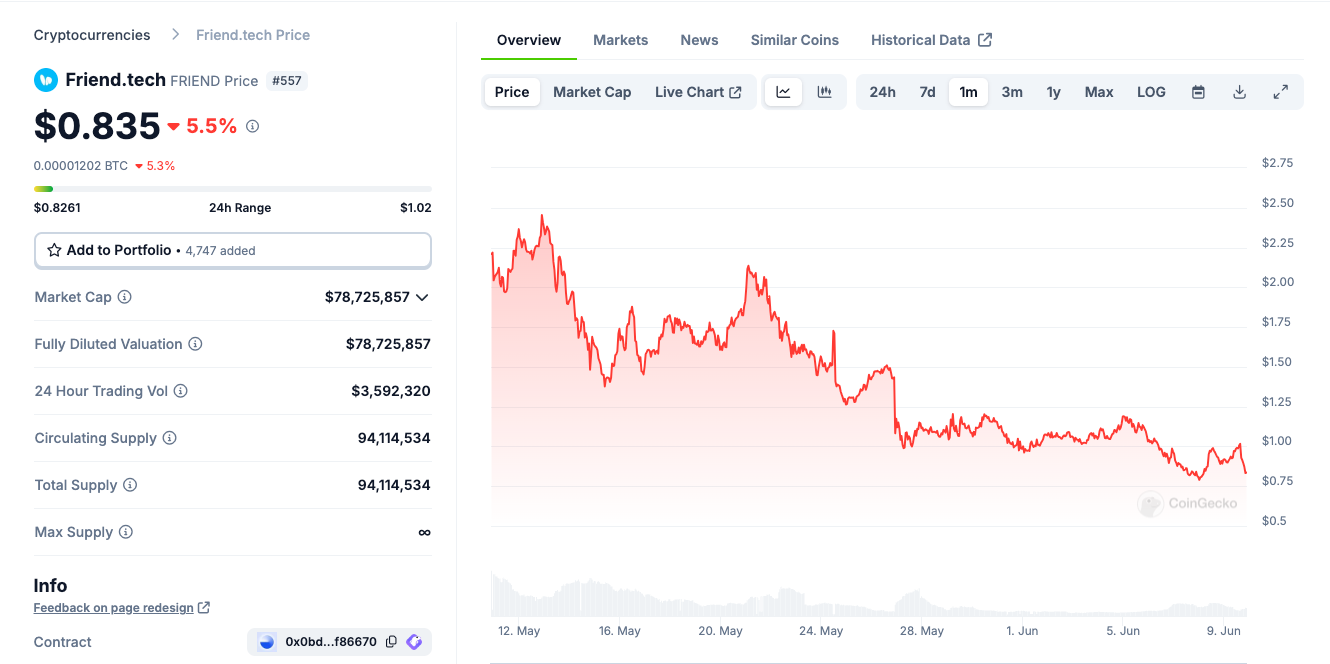Expand the Market Cap value chevron
This screenshot has width=1330, height=664.
click(x=422, y=297)
